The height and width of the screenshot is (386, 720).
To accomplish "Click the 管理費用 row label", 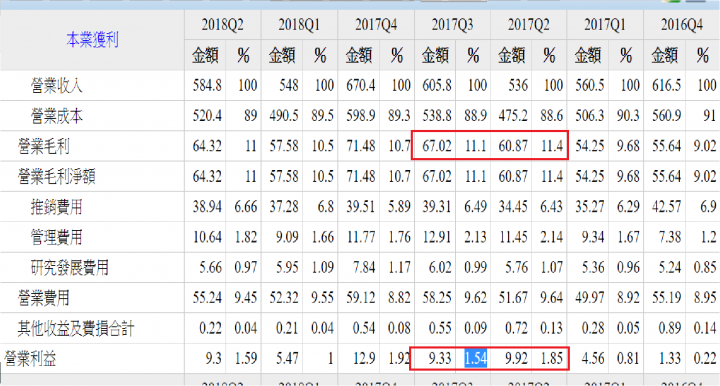I will pos(56,237).
